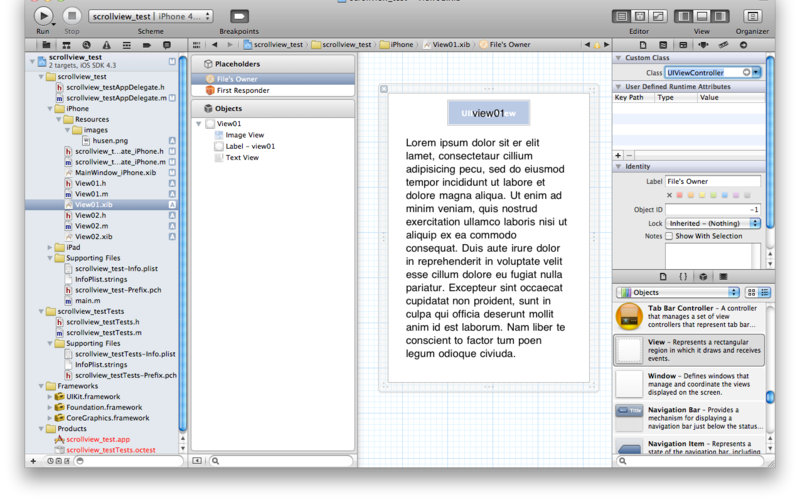Select the Standard editor button
Viewport: 800px width, 502px height.
[621, 16]
